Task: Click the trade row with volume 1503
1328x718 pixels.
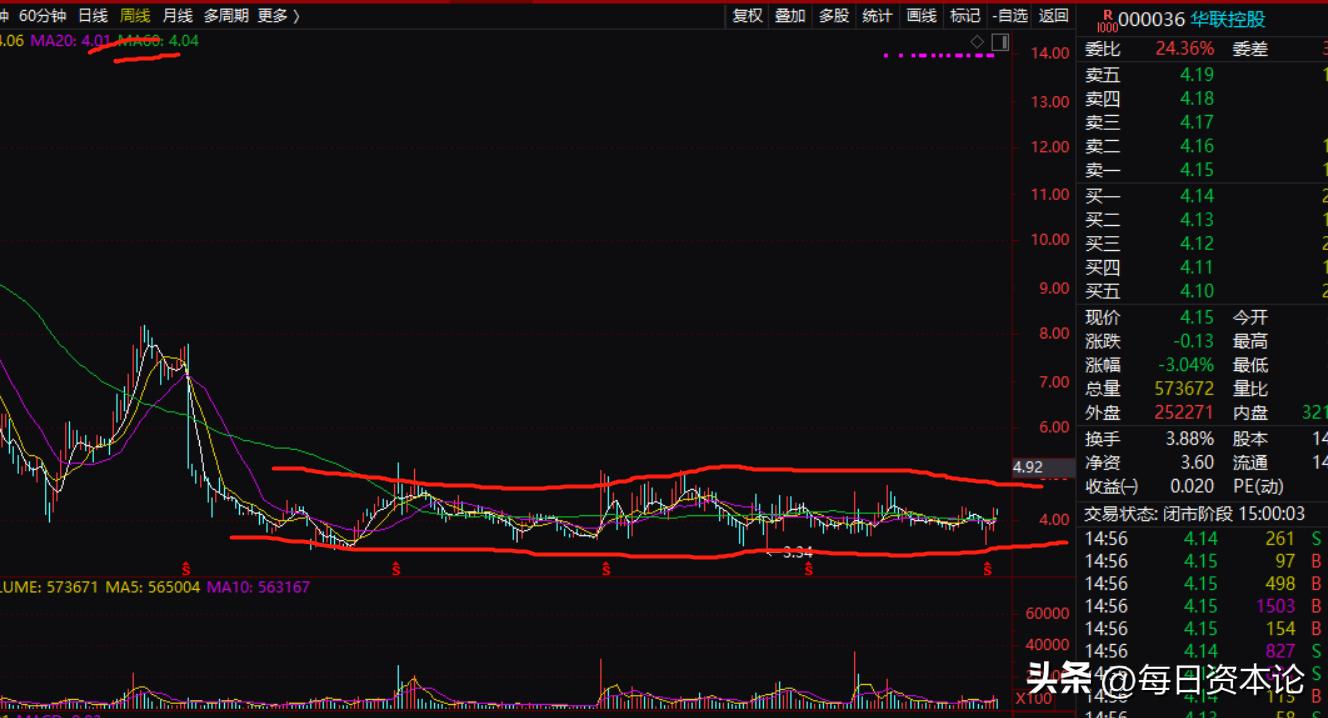Action: click(1203, 606)
